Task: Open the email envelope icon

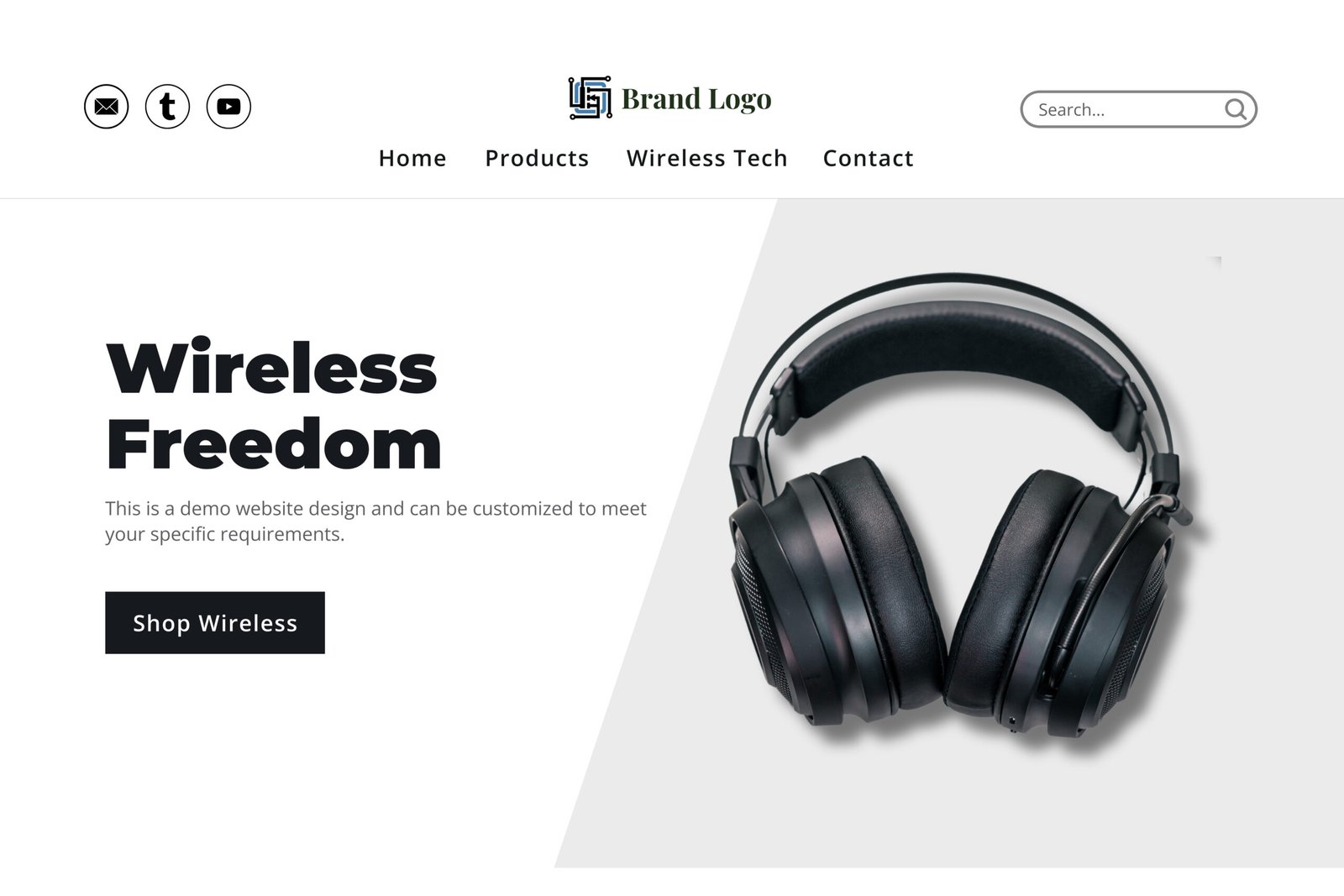Action: (107, 107)
